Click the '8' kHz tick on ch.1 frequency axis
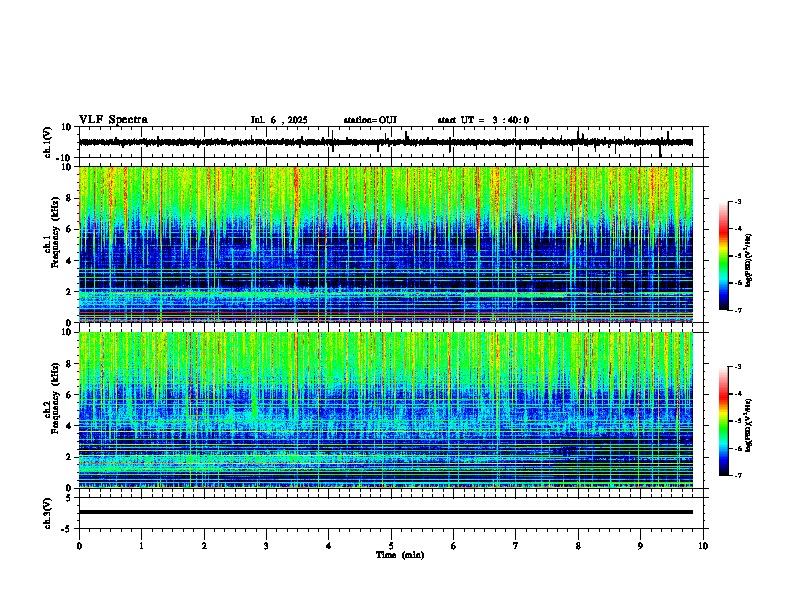Screen dimensions: 792x612 [69, 198]
